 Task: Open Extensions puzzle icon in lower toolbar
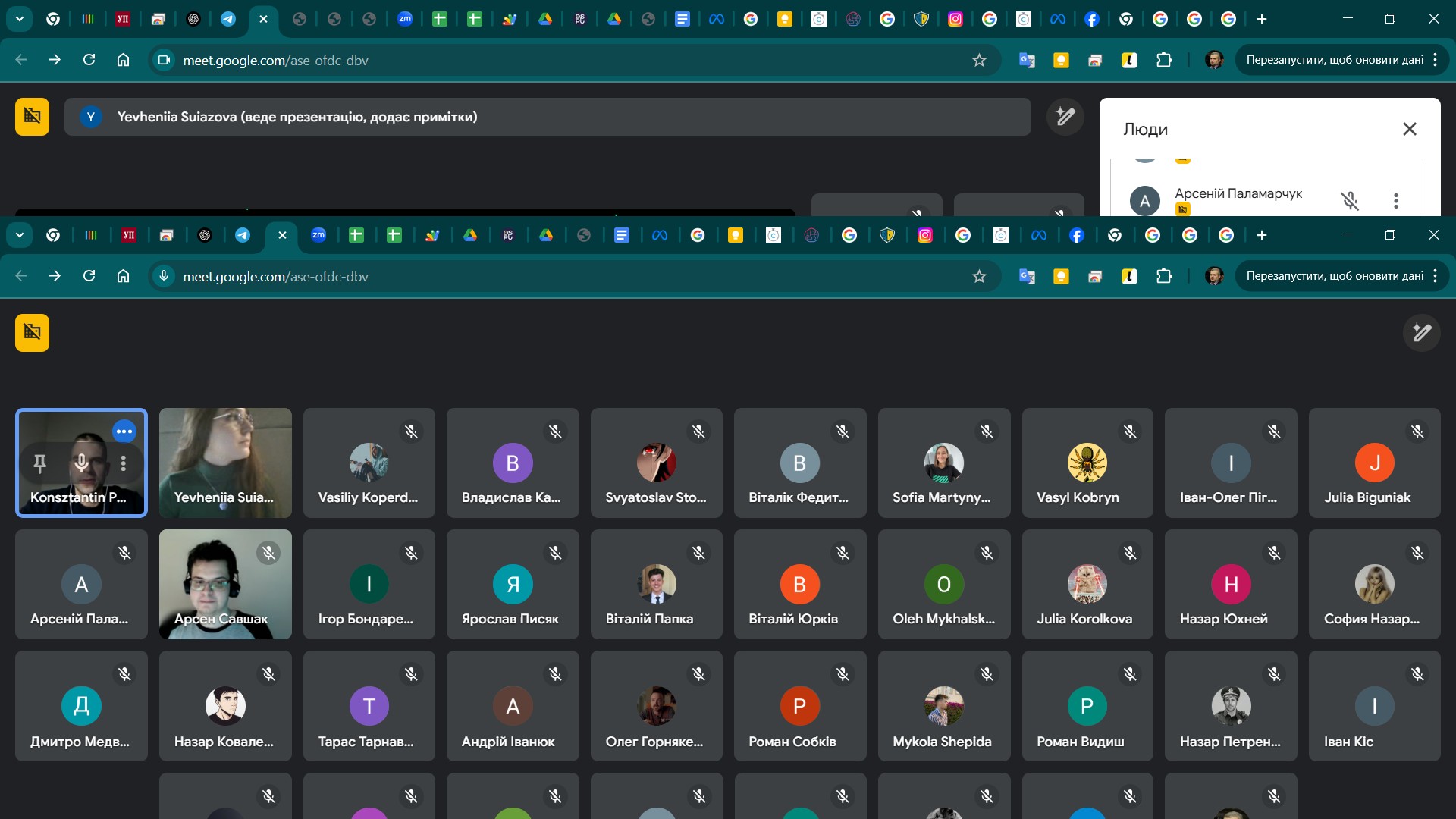click(1164, 276)
